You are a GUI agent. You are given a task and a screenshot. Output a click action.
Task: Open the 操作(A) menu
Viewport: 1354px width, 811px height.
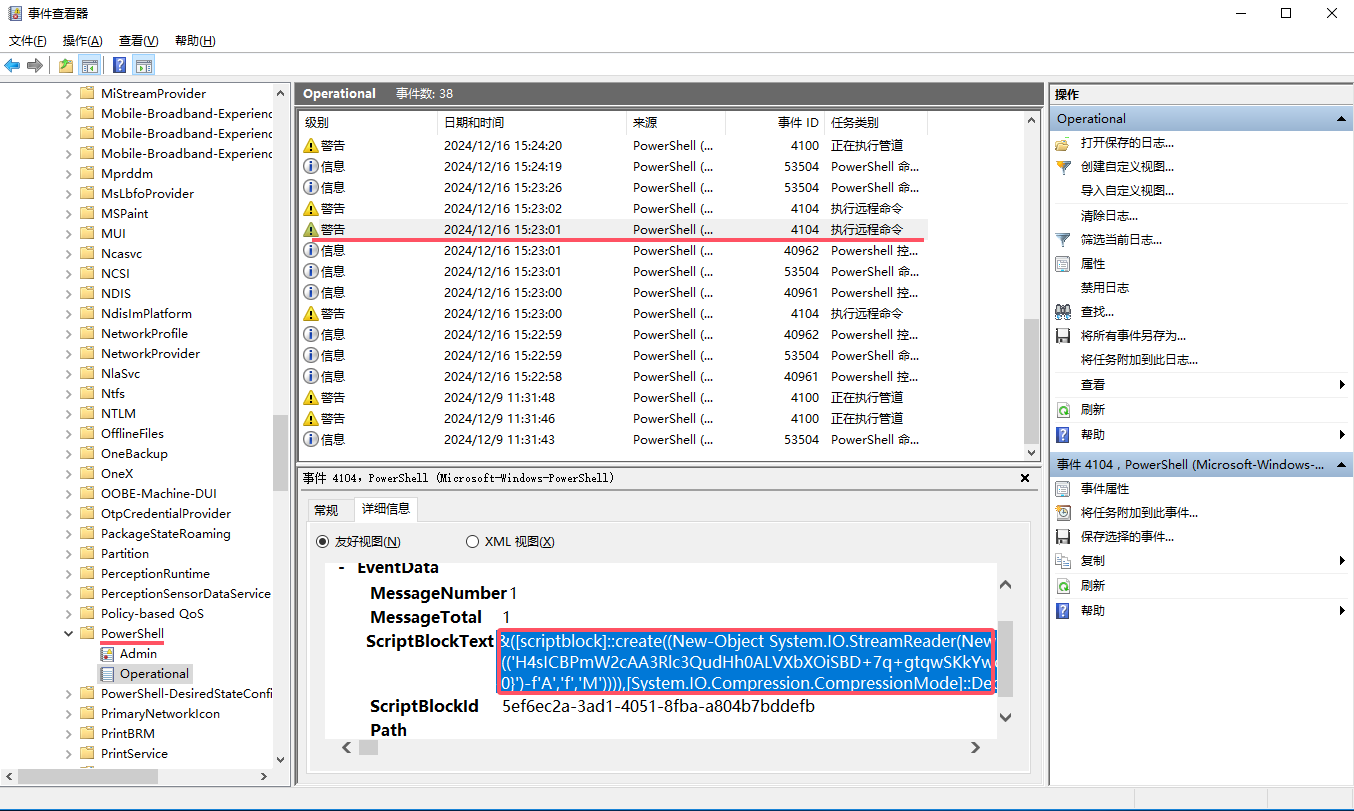pos(82,41)
